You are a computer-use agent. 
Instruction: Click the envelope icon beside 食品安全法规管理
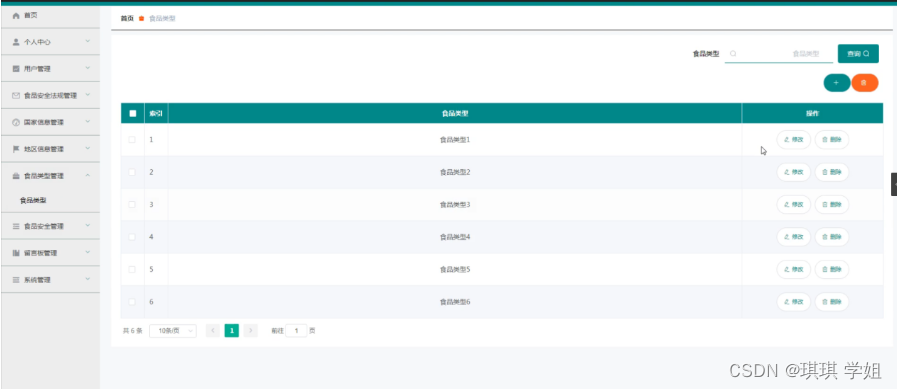[x=16, y=96]
